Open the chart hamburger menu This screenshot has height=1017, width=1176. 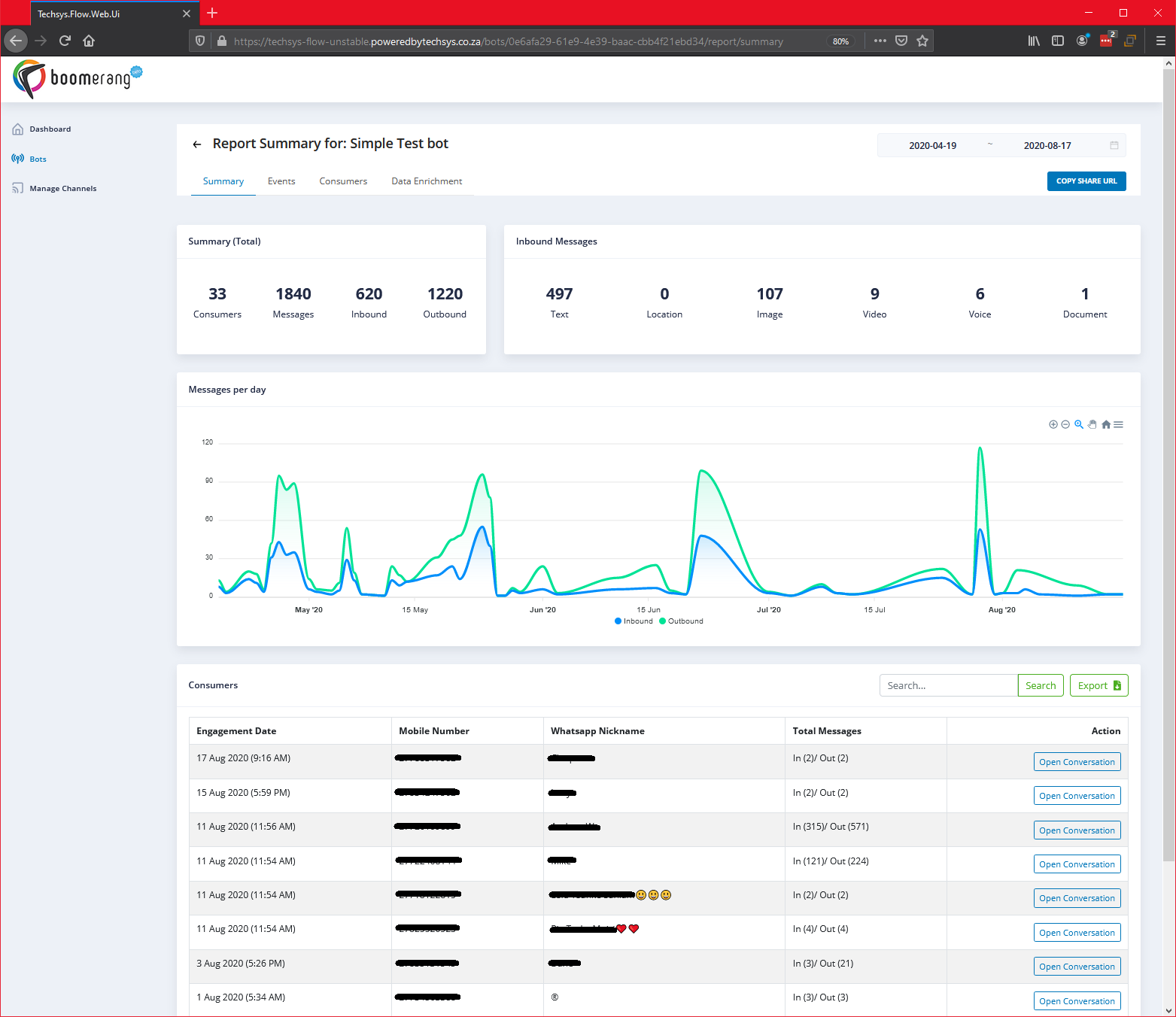(1119, 424)
